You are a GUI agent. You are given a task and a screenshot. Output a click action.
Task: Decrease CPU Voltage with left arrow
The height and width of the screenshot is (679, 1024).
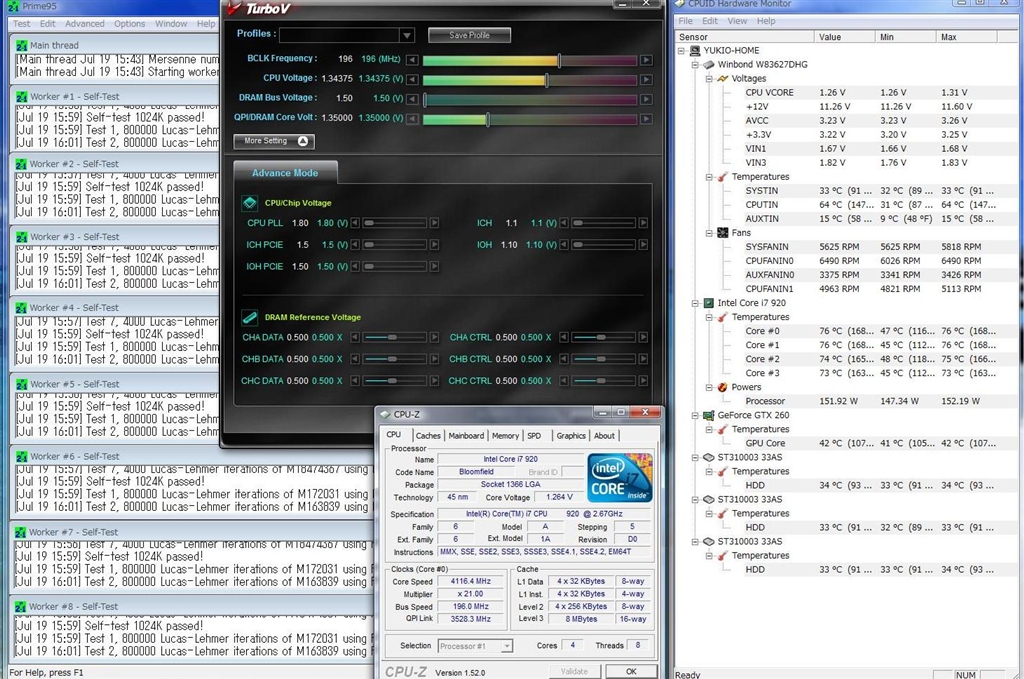click(x=412, y=80)
